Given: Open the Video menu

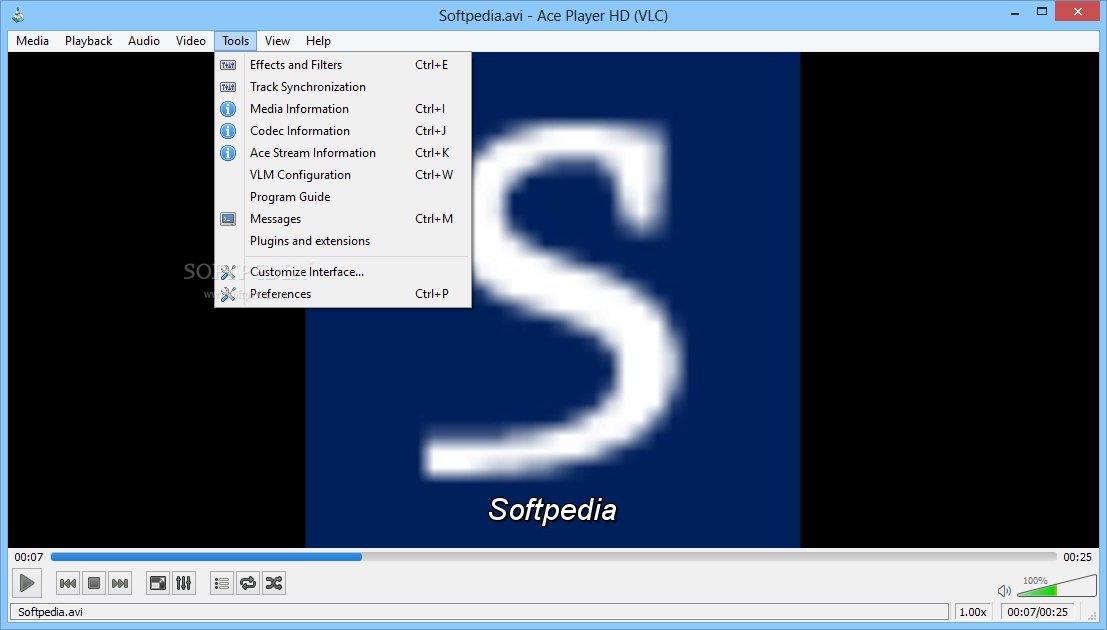Looking at the screenshot, I should (x=191, y=41).
